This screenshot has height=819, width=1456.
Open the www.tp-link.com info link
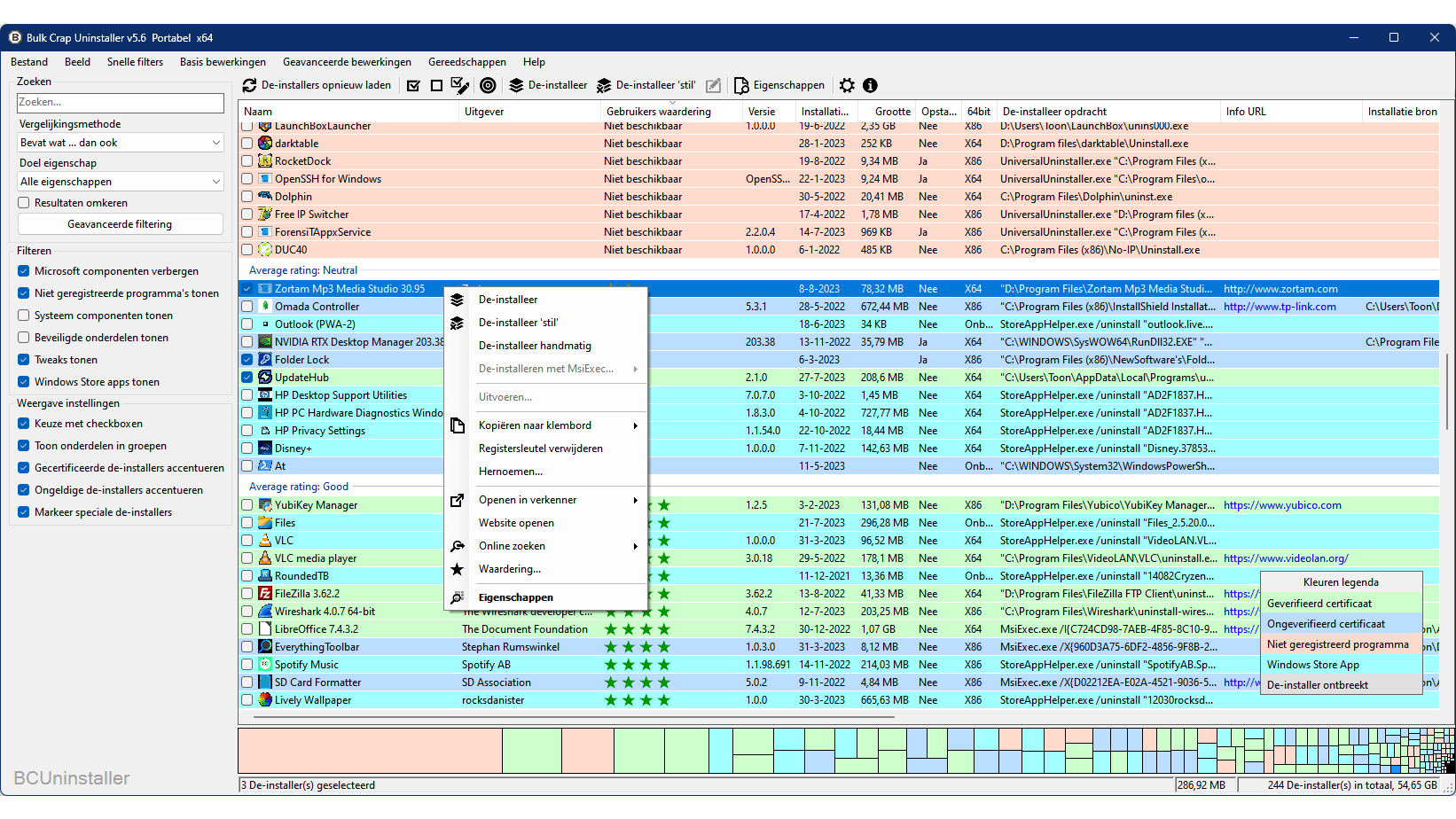pyautogui.click(x=1280, y=307)
